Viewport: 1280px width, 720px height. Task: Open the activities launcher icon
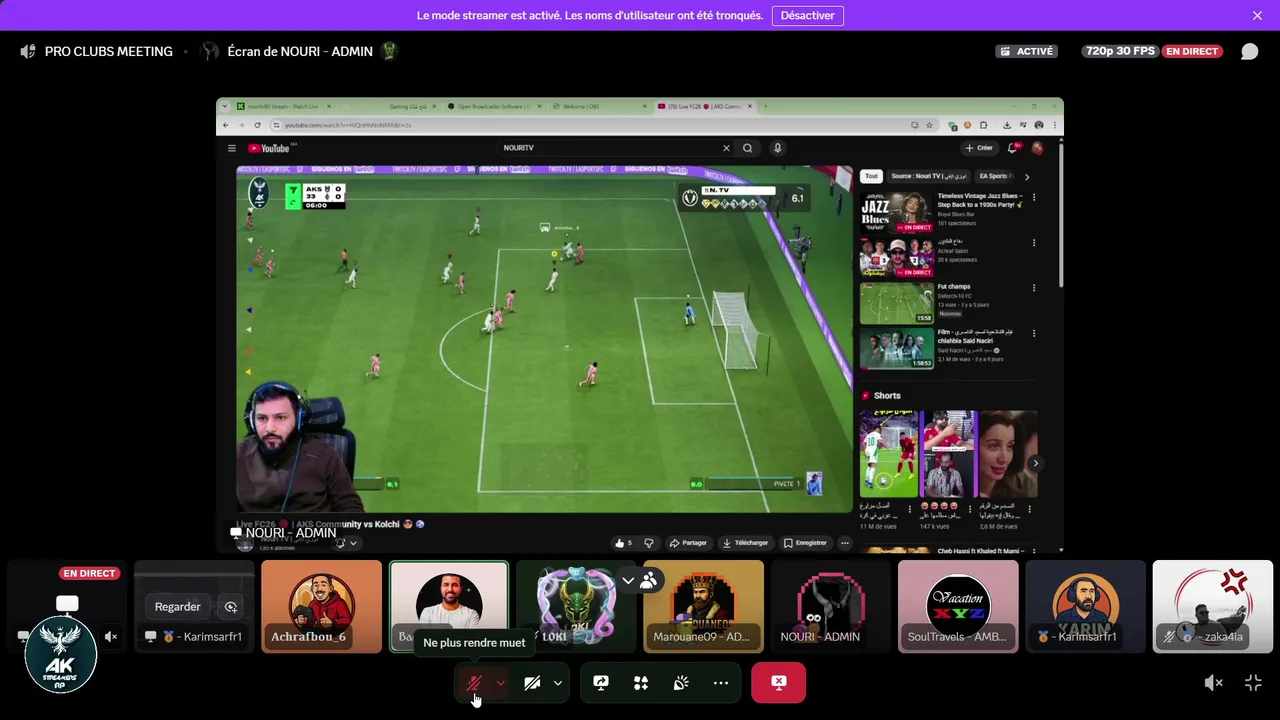[641, 683]
